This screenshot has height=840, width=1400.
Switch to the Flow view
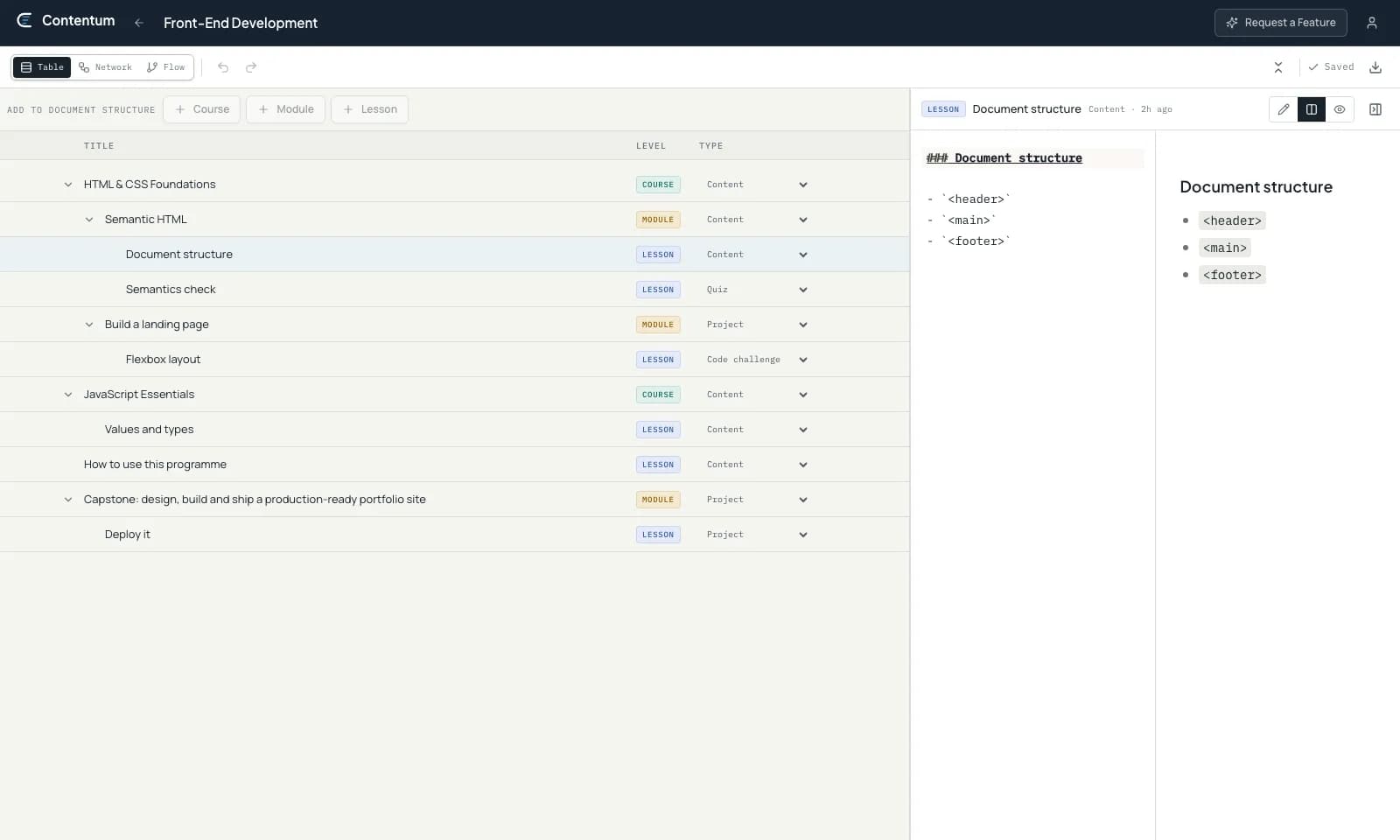pyautogui.click(x=166, y=67)
